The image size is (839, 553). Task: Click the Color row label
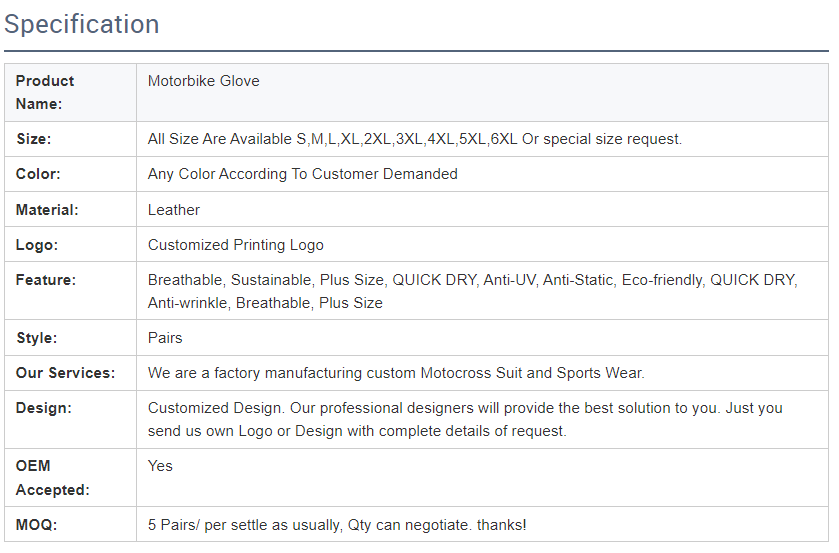click(x=38, y=174)
